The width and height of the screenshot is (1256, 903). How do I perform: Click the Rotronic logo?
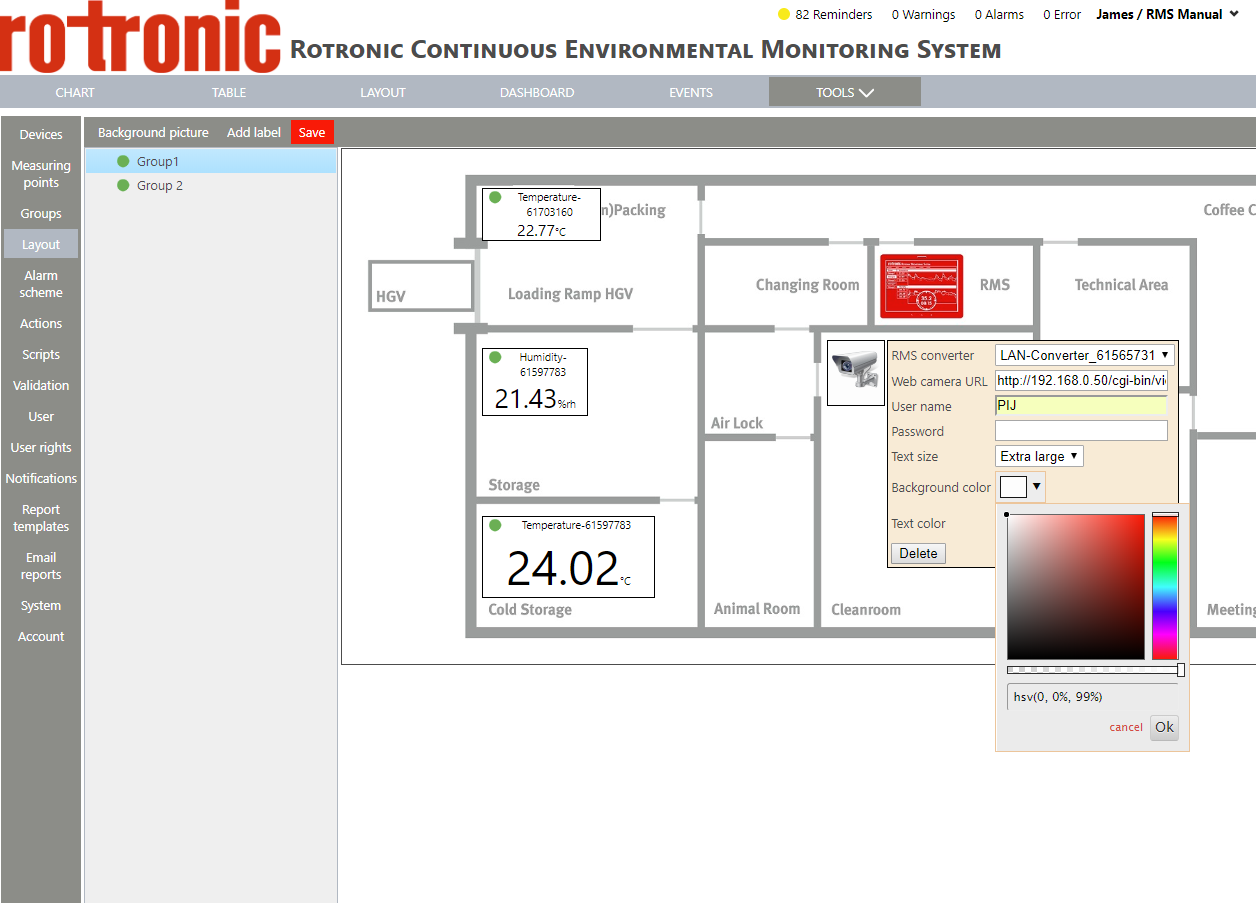pyautogui.click(x=140, y=36)
